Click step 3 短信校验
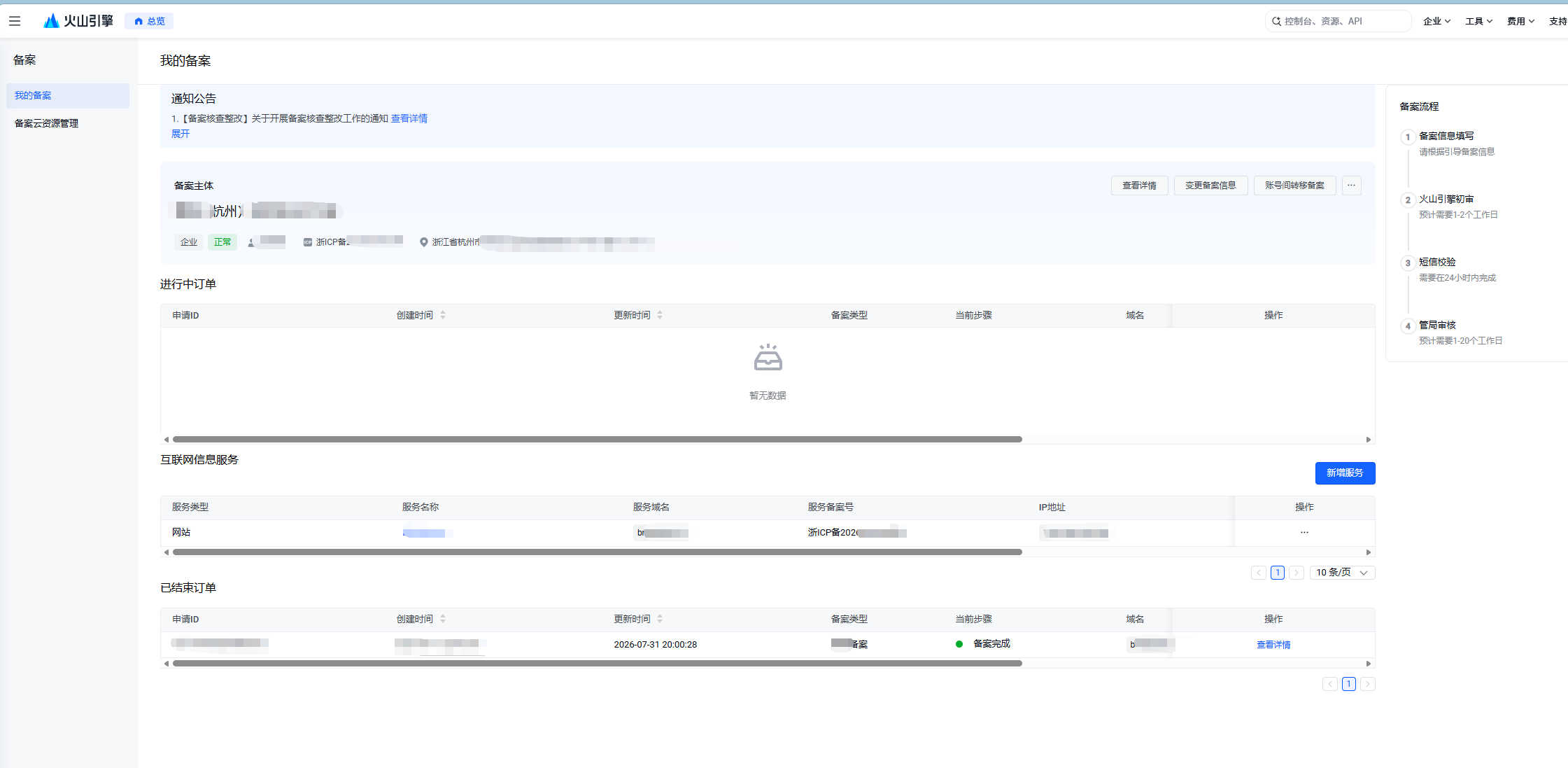Image resolution: width=1568 pixels, height=768 pixels. pos(1437,262)
